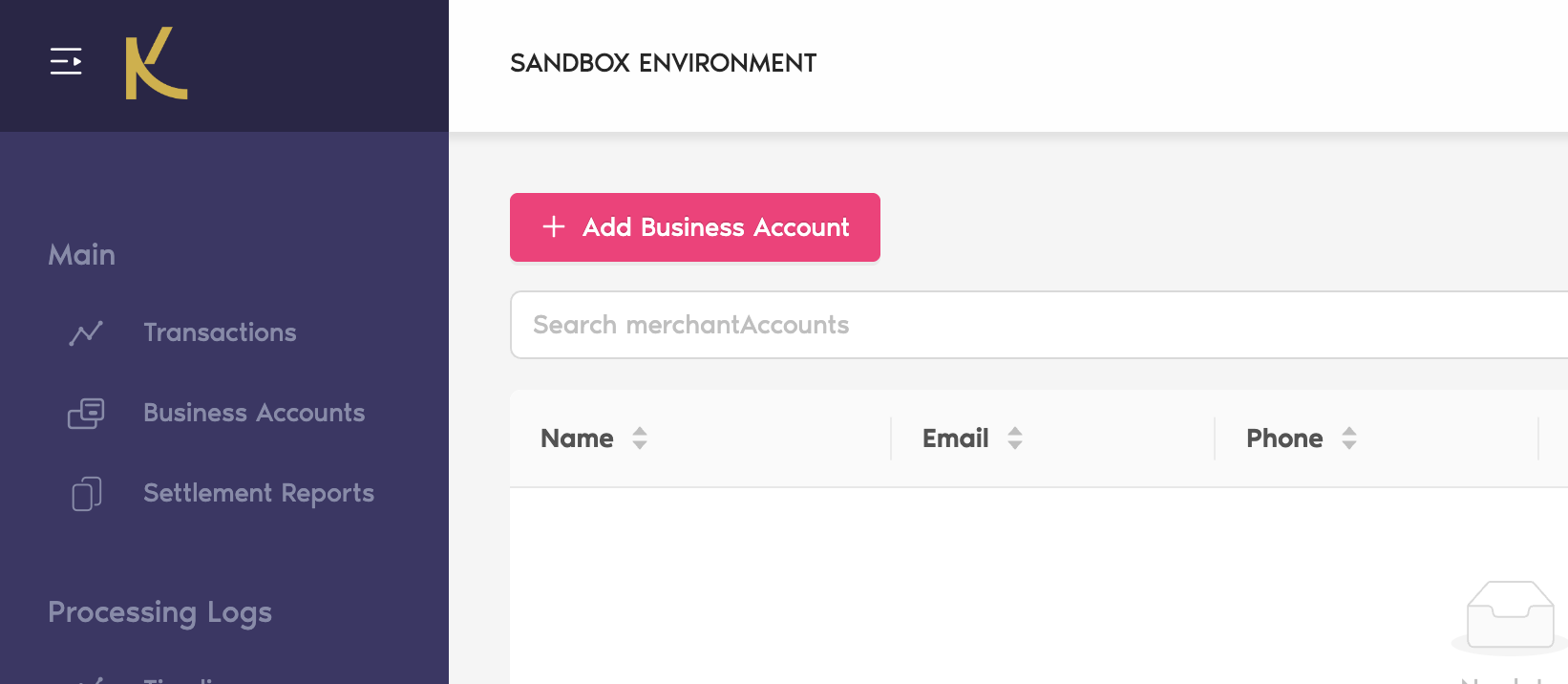Click the empty inbox placeholder icon

coord(1509,616)
